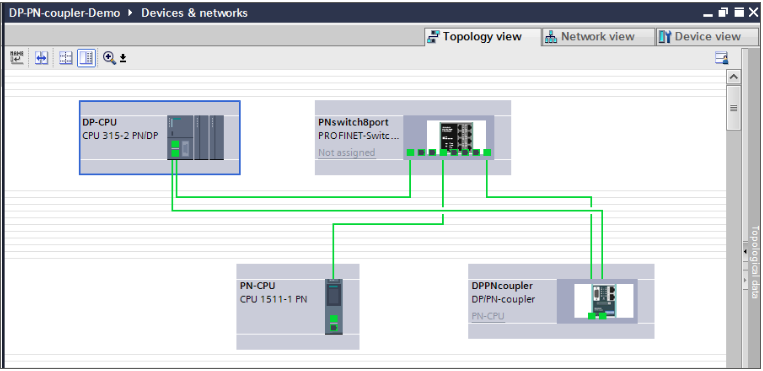The height and width of the screenshot is (371, 763).
Task: Click the breadcrumb arrow after DP-PN-coupler-Demo
Action: (x=130, y=13)
